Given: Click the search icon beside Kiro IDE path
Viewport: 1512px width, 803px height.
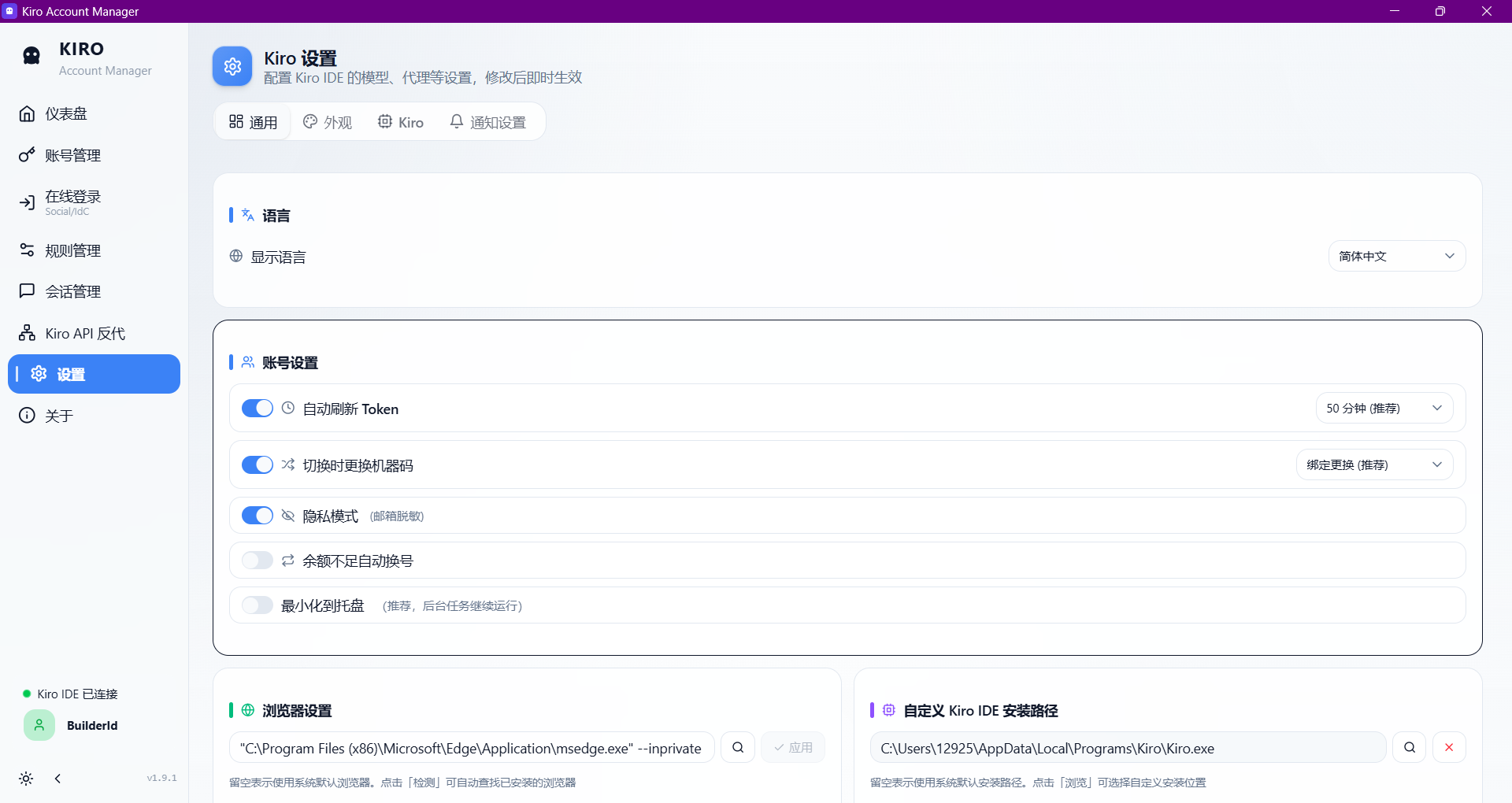Looking at the screenshot, I should (x=1410, y=747).
